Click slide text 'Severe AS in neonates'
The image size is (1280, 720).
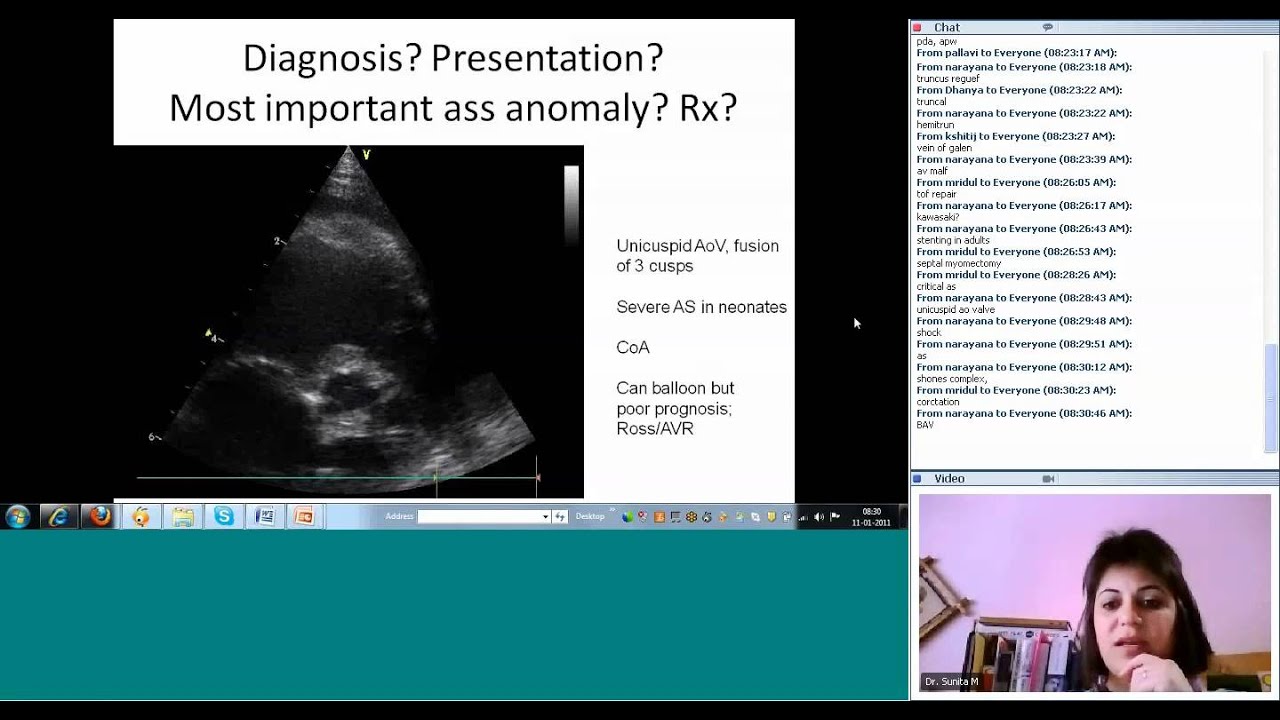[701, 307]
